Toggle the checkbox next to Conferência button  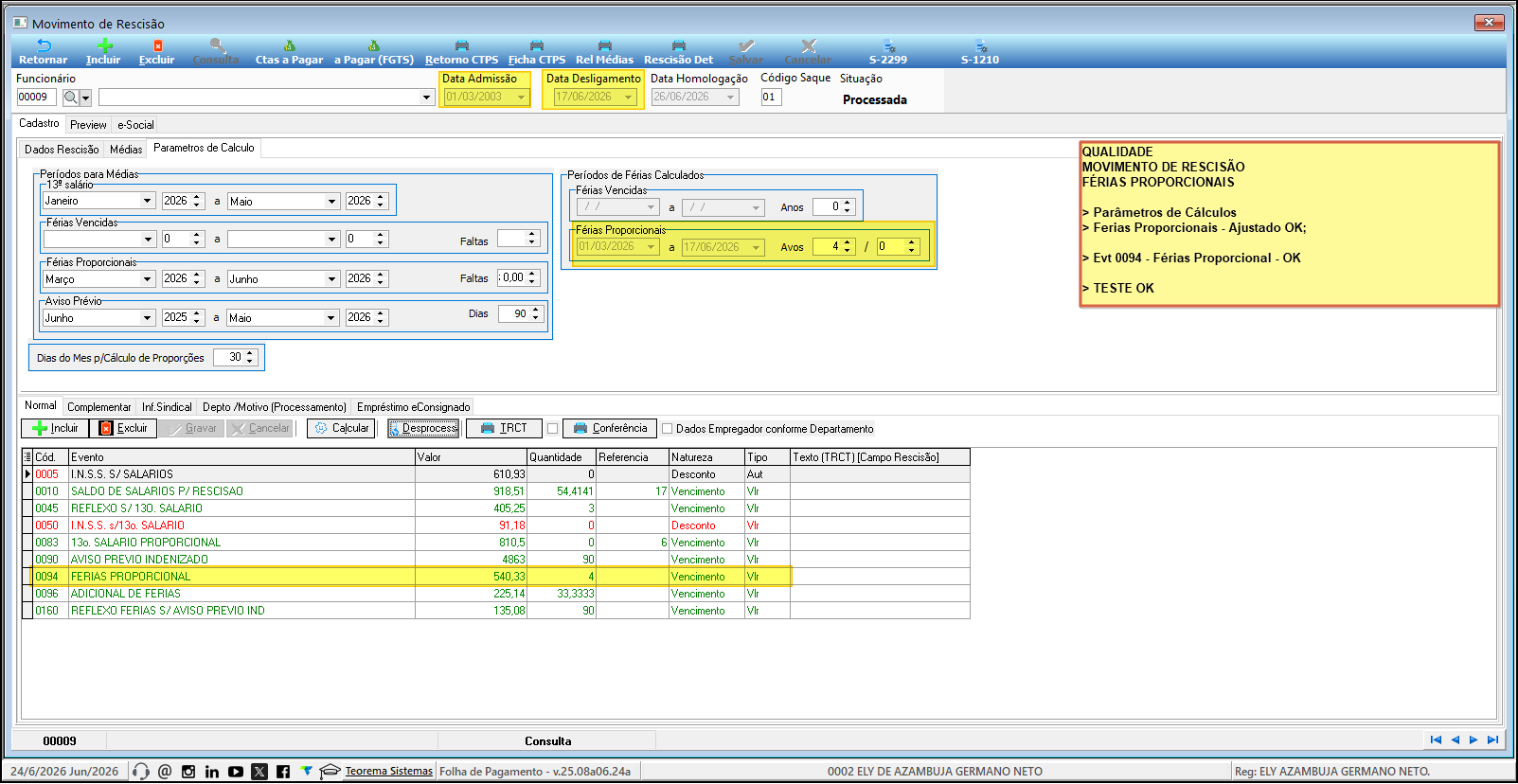(x=553, y=429)
